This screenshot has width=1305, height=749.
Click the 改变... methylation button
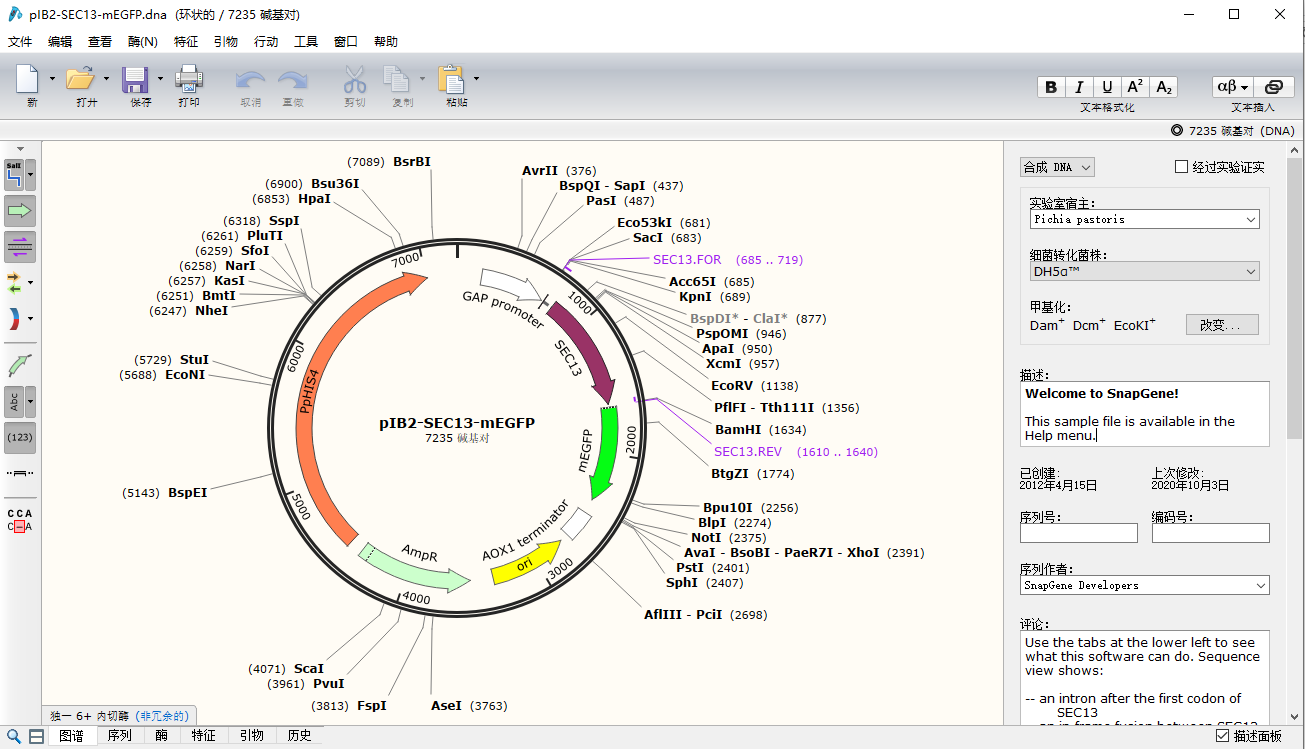(x=1222, y=325)
